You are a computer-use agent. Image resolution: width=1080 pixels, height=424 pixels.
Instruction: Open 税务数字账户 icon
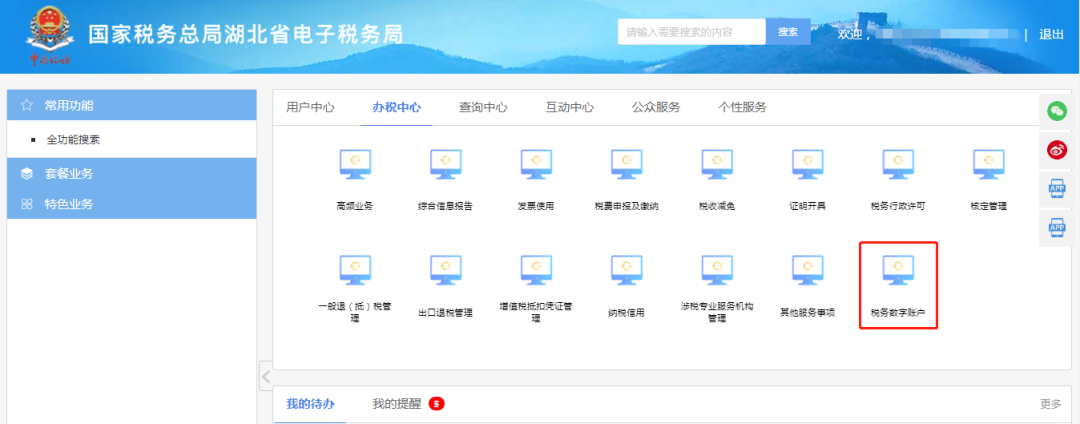pyautogui.click(x=897, y=268)
